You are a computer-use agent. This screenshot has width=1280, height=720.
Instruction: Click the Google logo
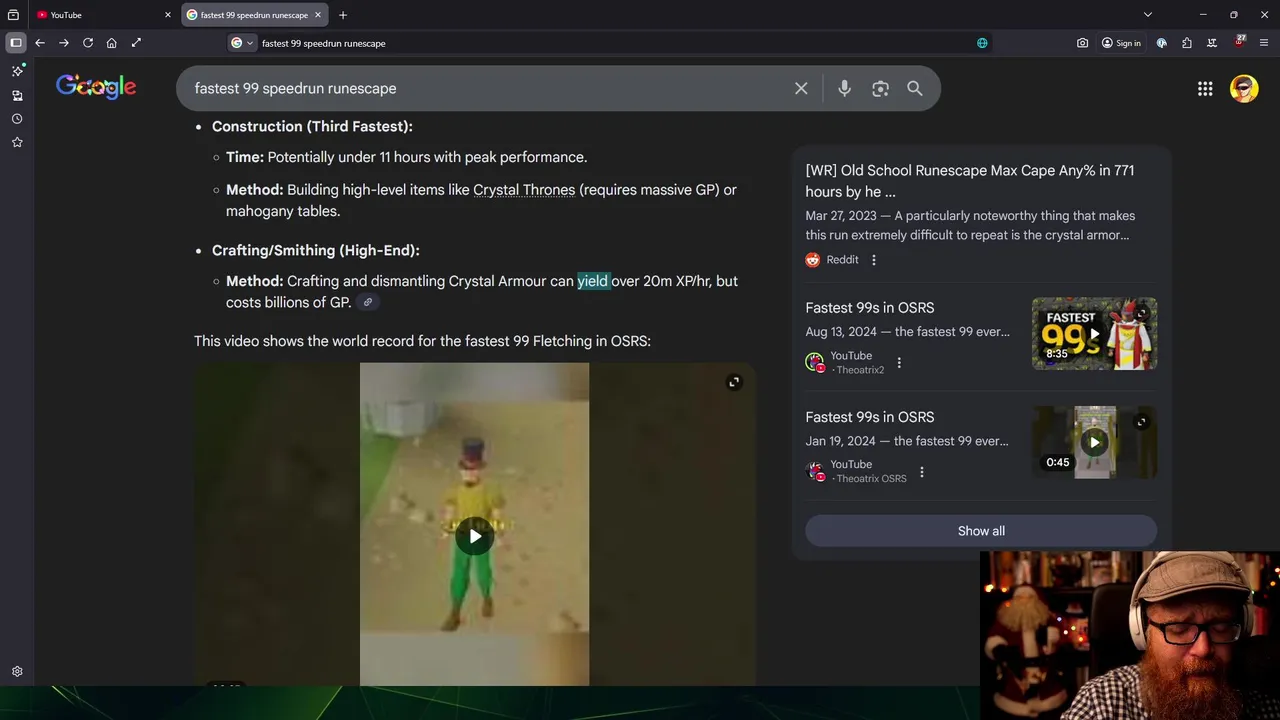click(x=96, y=88)
